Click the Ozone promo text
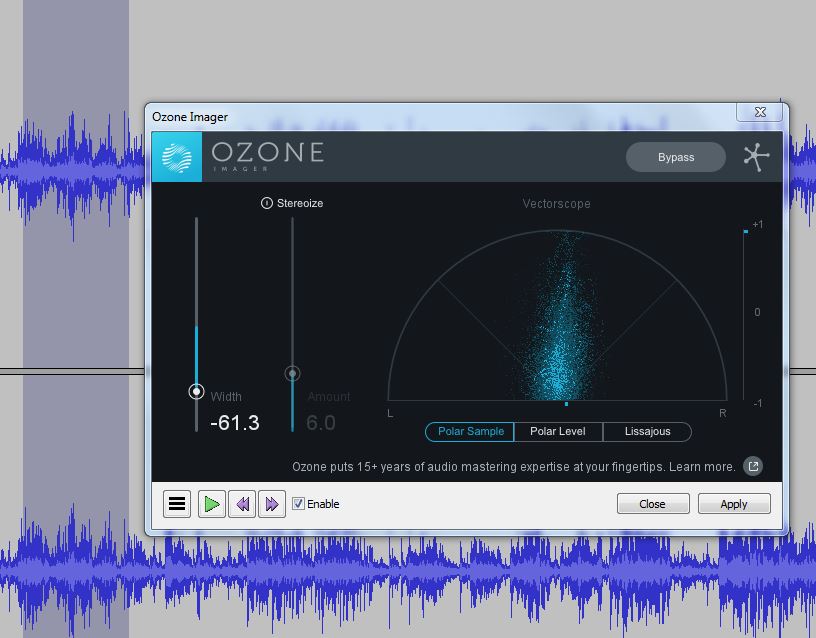The image size is (816, 638). [514, 466]
